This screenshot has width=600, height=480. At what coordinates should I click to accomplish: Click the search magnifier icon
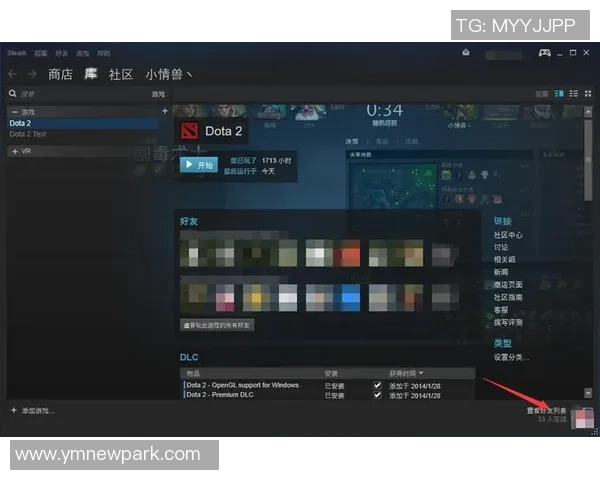click(x=13, y=93)
